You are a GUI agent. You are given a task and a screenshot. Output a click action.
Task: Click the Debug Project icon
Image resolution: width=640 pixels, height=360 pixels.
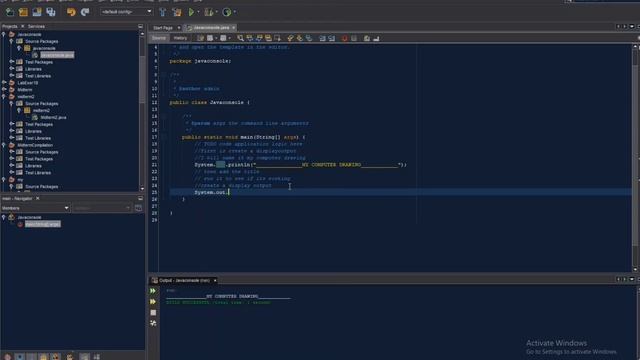(209, 12)
